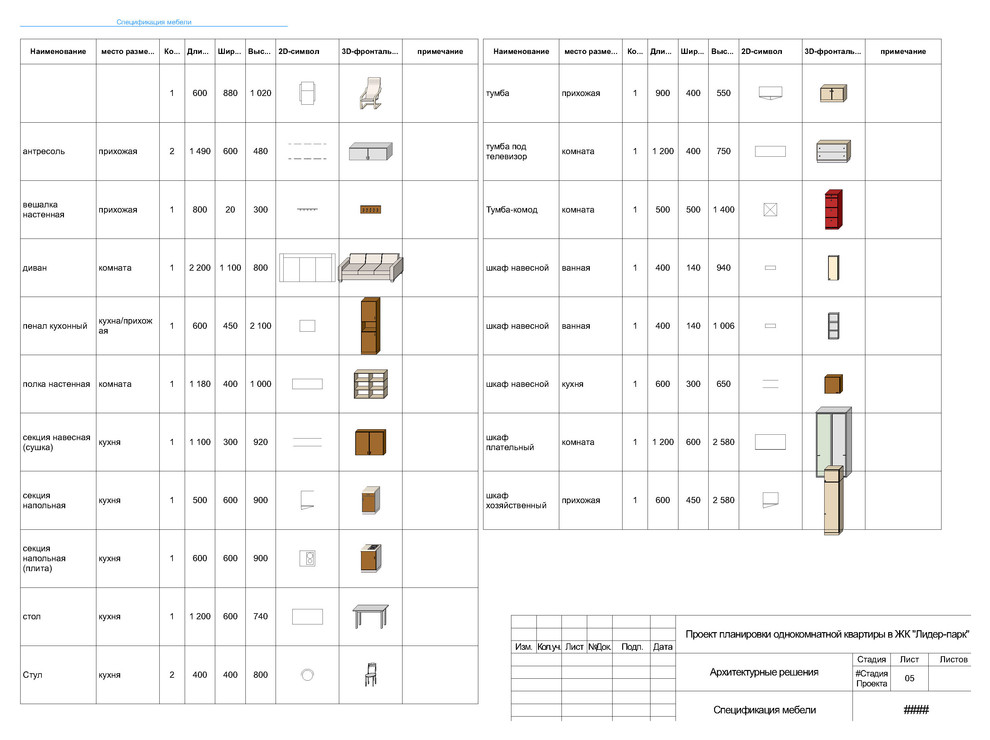Viewport: 990px width, 740px height.
Task: Select the rocking chair 3D image
Action: 370,93
